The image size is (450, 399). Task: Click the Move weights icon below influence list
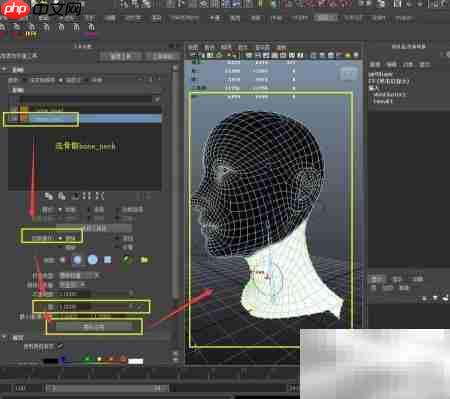87,196
